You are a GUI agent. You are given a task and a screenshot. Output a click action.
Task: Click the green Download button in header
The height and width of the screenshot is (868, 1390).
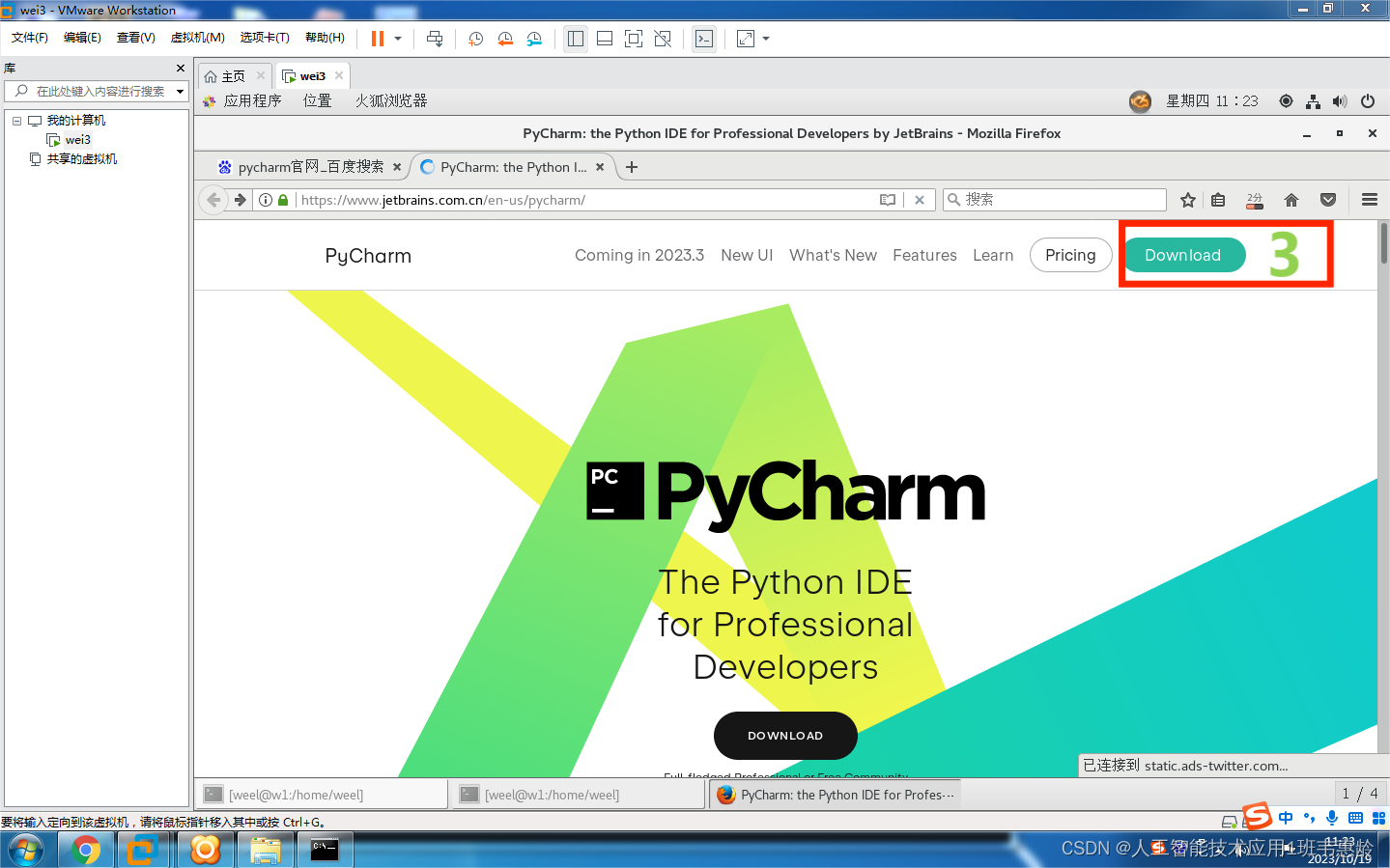coord(1184,255)
